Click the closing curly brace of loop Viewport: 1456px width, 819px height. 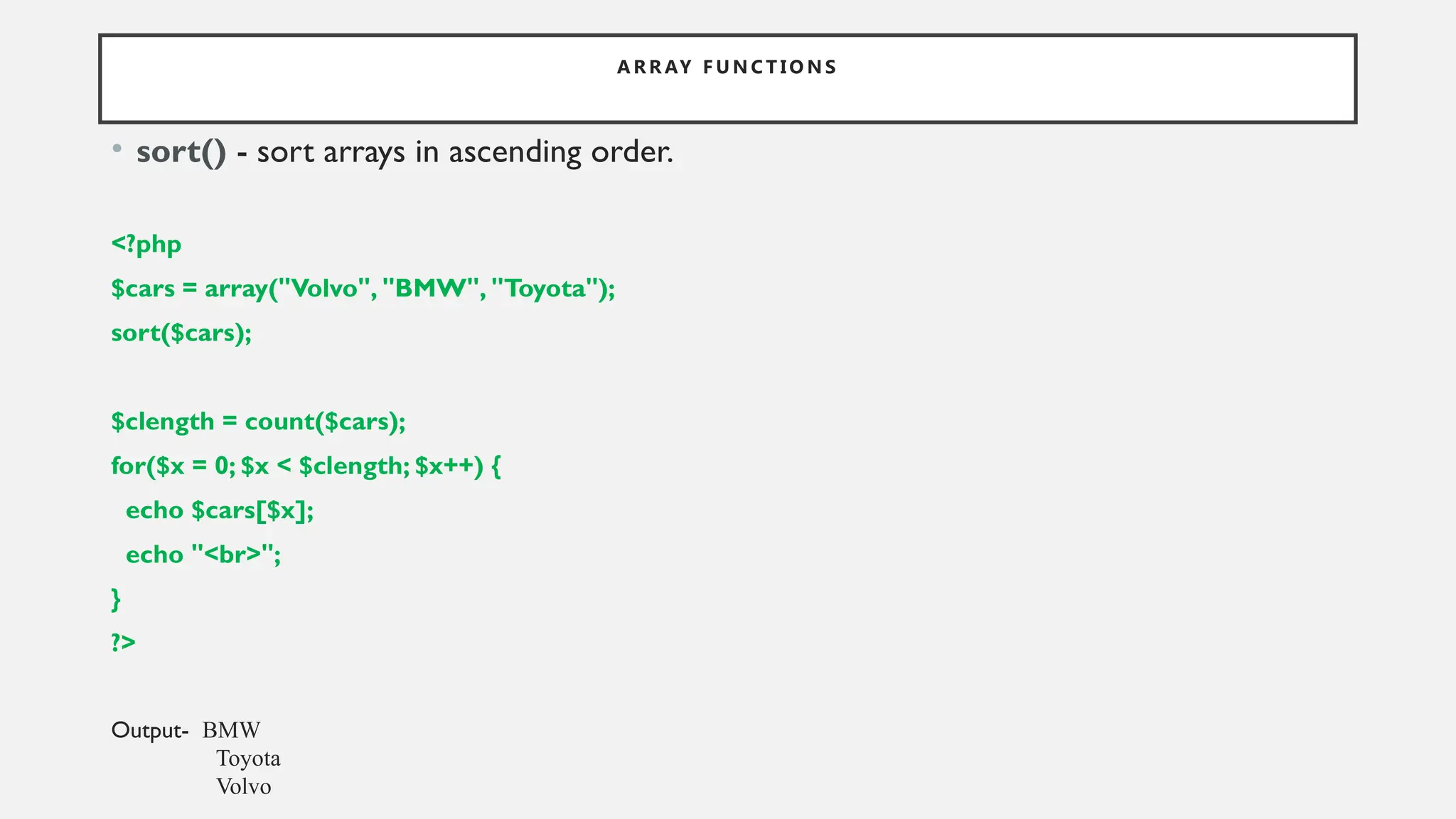pos(116,599)
